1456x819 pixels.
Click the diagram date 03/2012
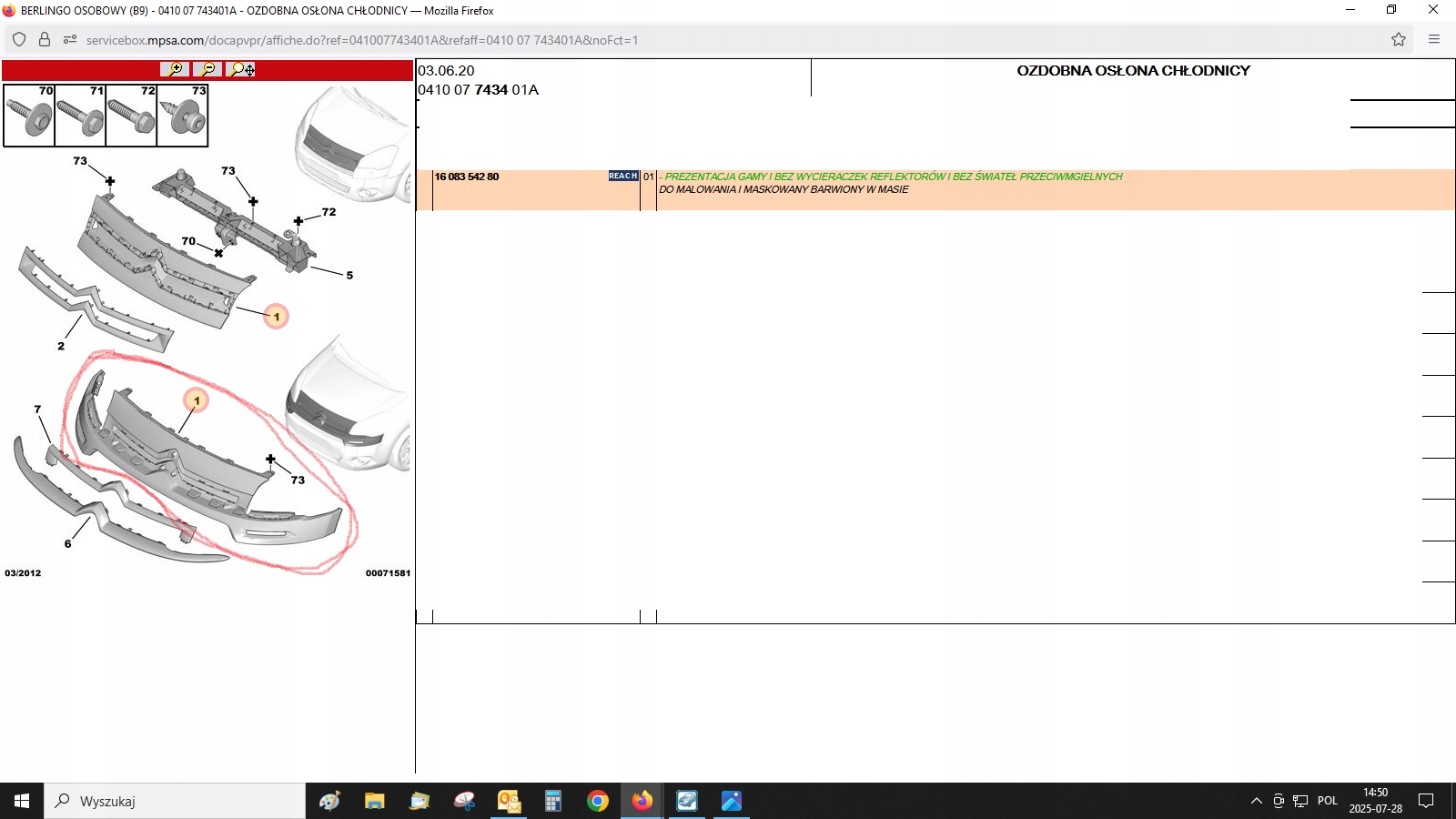coord(23,573)
